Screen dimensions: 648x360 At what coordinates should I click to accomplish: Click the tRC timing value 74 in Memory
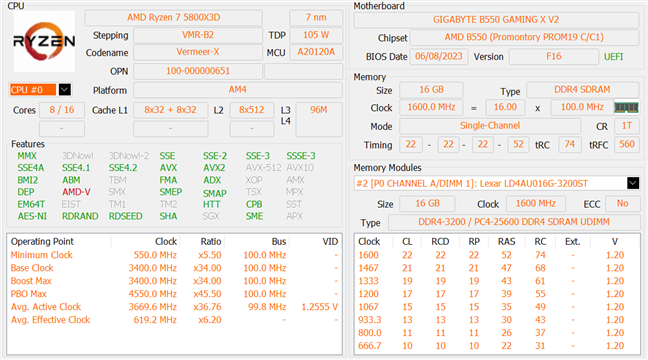click(x=569, y=144)
